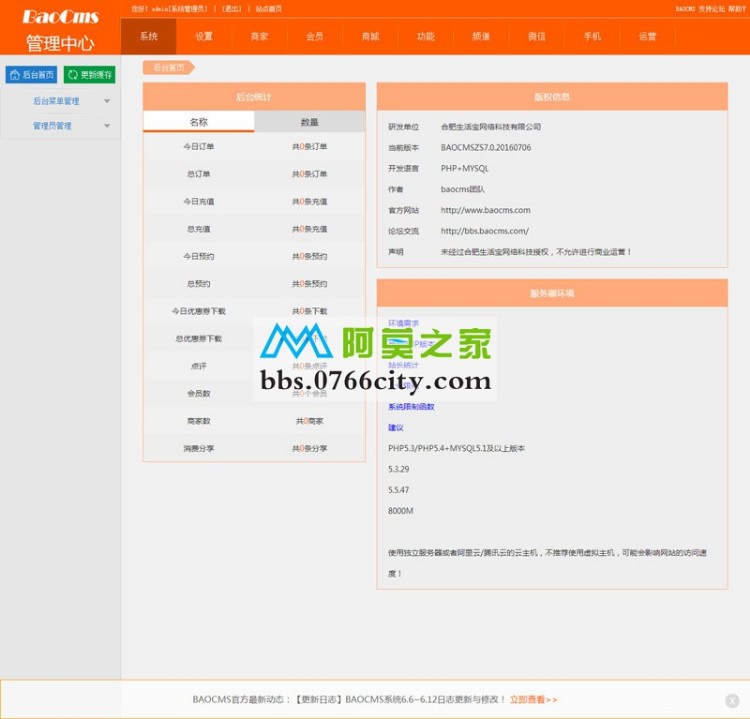Image resolution: width=750 pixels, height=719 pixels.
Task: Select the 手机 top navigation tab
Action: coord(592,36)
